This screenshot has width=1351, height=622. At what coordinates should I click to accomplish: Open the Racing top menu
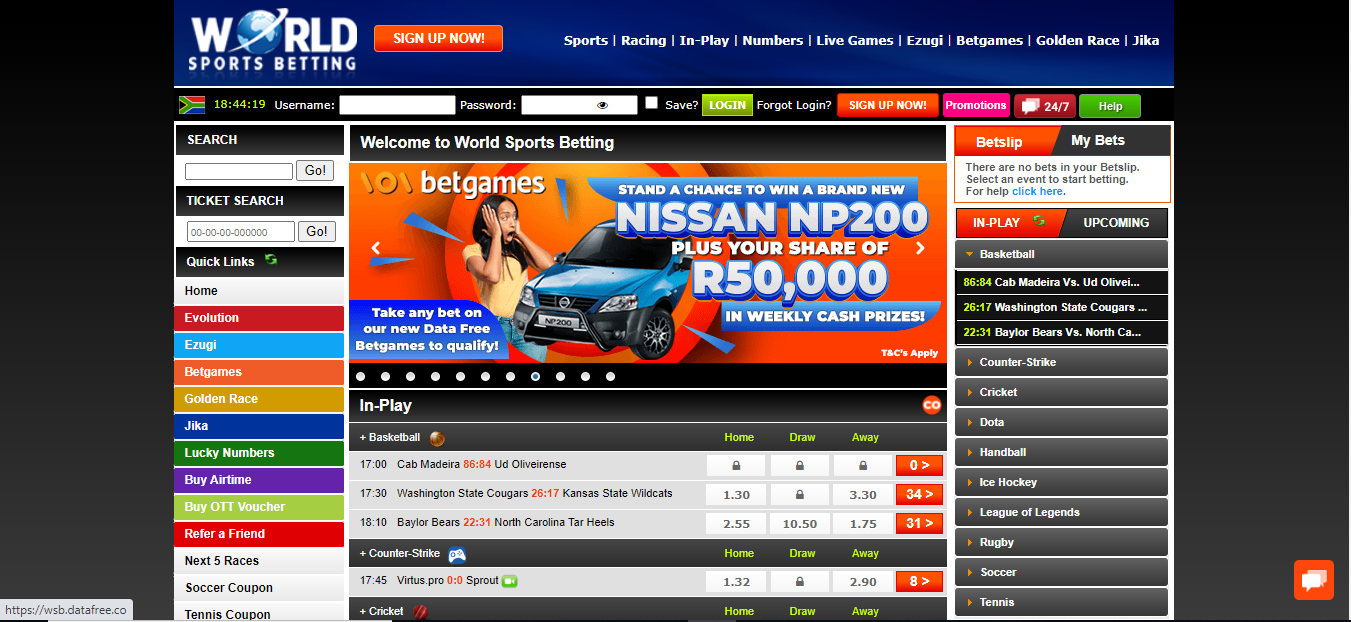[x=643, y=41]
